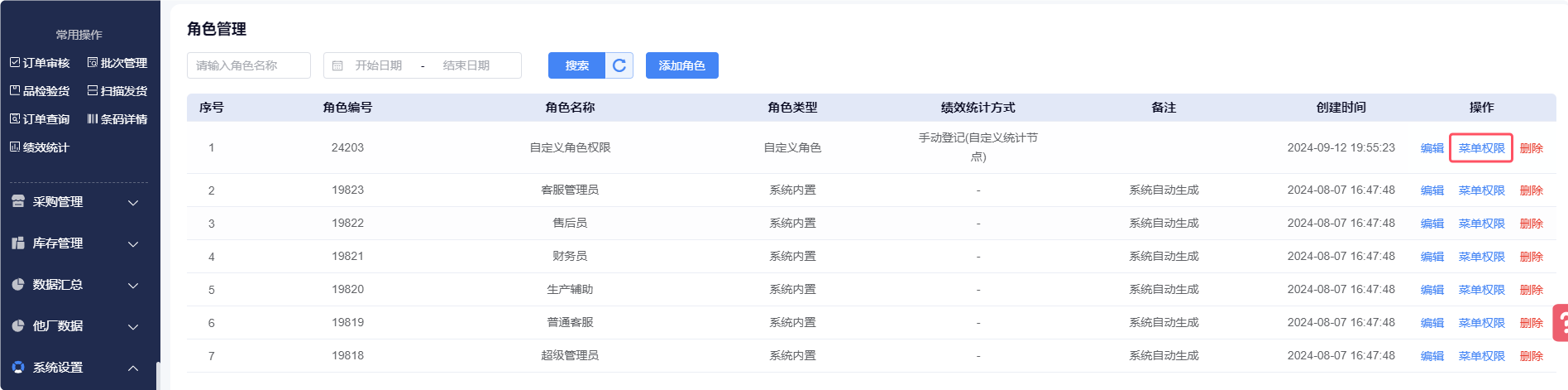Open 扫描发货 shortcut
1568x390 pixels.
[117, 91]
